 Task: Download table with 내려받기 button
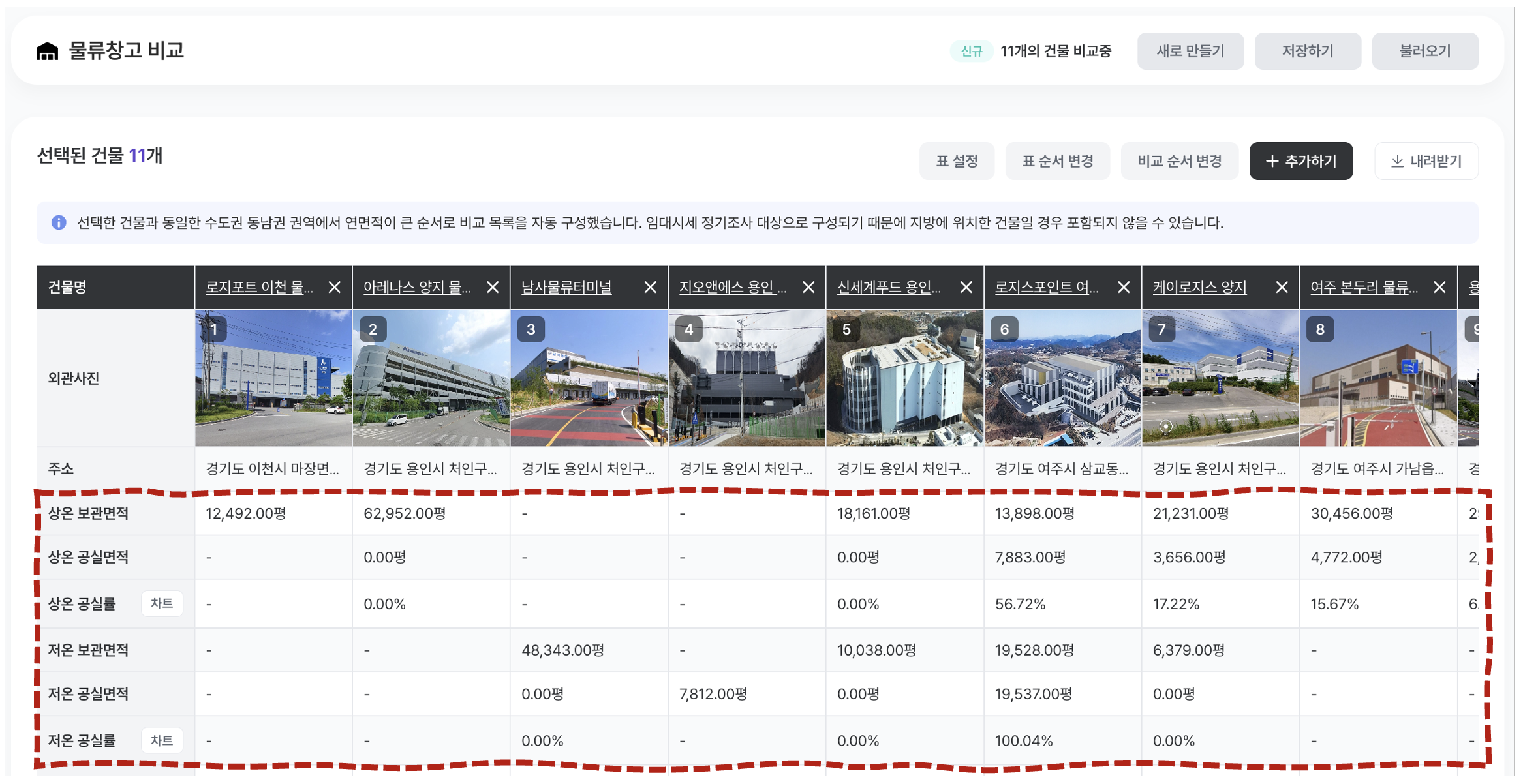click(x=1426, y=161)
